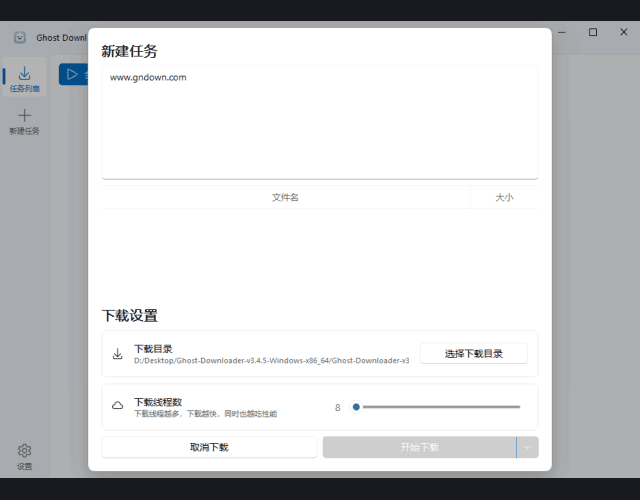Click the 下载线程数 label
The image size is (640, 500).
(158, 402)
